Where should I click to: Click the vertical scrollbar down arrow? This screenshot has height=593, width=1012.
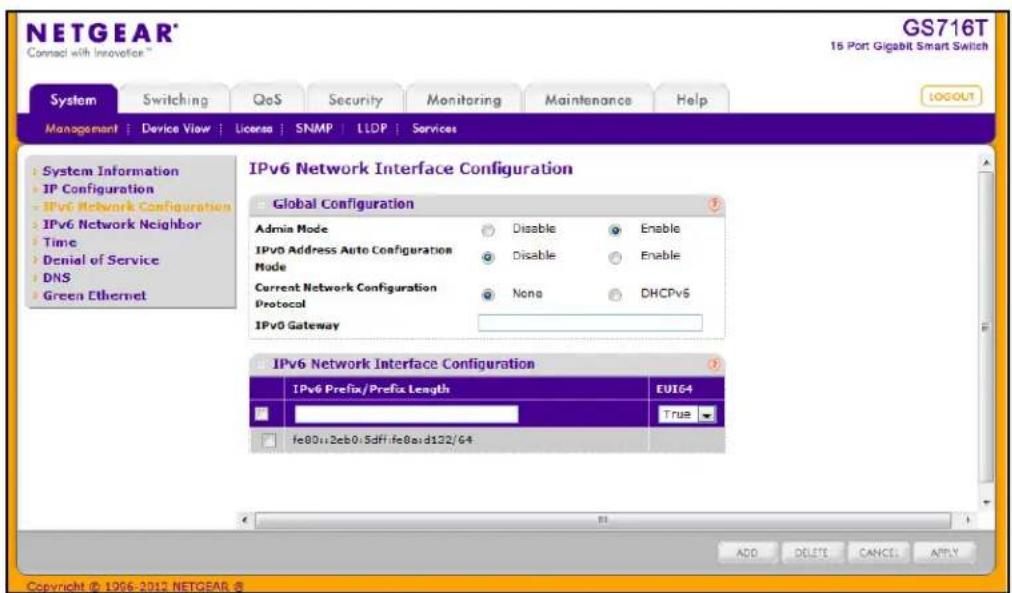(986, 503)
